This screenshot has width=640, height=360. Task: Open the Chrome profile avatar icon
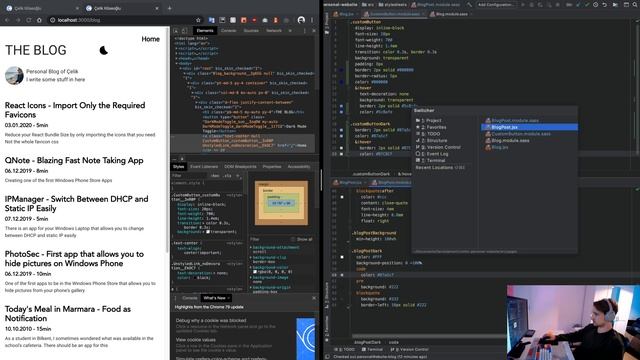pos(301,20)
